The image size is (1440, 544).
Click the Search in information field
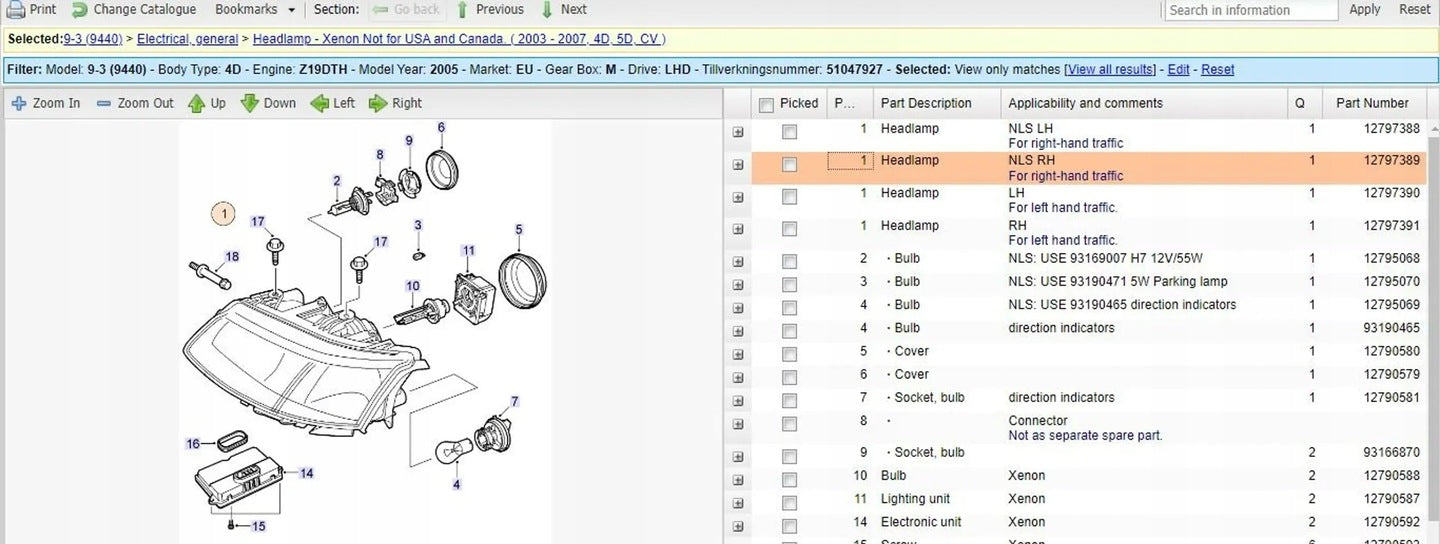pyautogui.click(x=1250, y=10)
